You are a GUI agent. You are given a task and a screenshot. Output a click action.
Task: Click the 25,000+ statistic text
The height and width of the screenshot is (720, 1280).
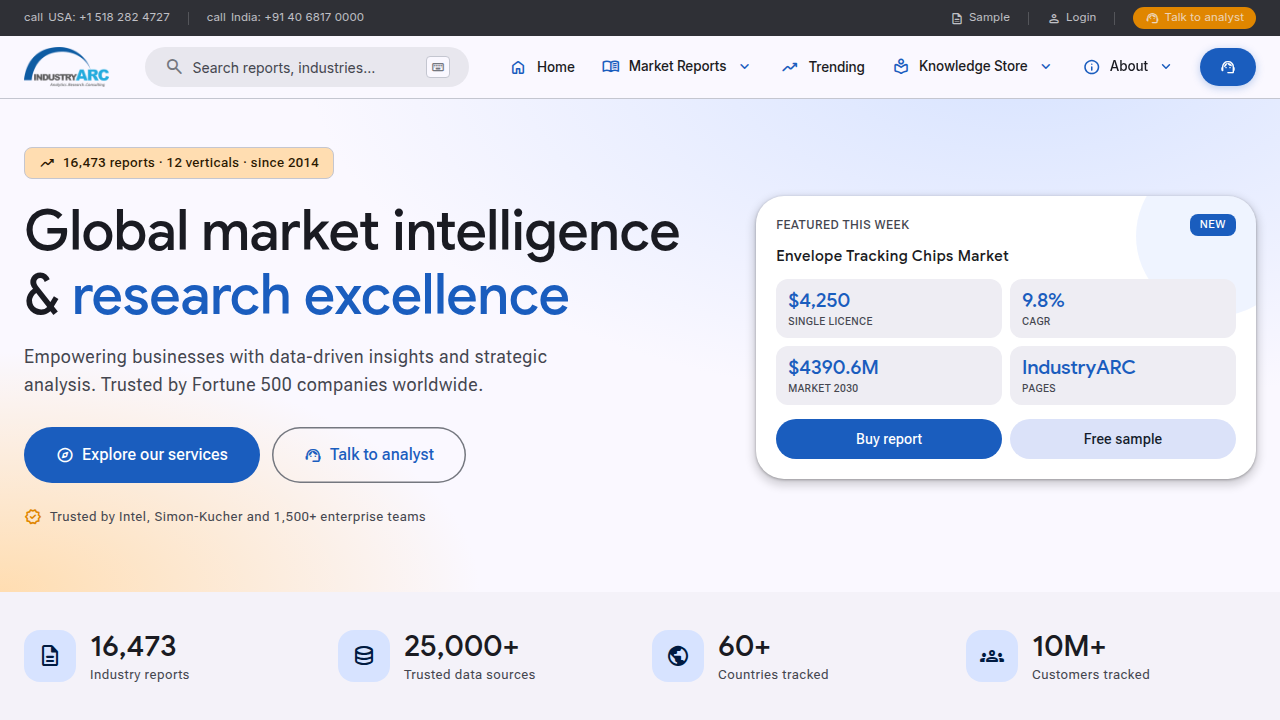tap(462, 646)
